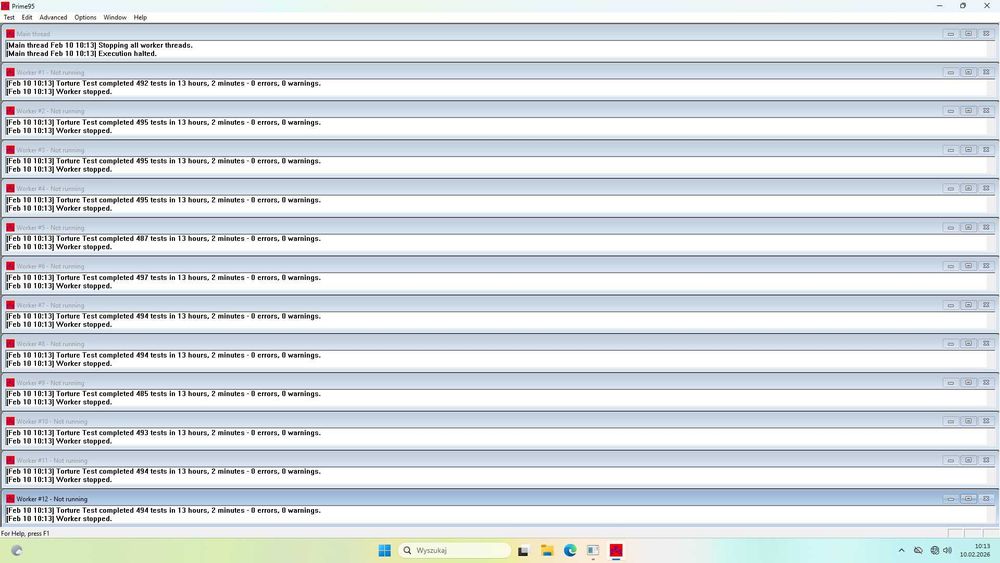This screenshot has width=1000, height=563.
Task: Open the Windows Start menu
Action: tap(385, 550)
